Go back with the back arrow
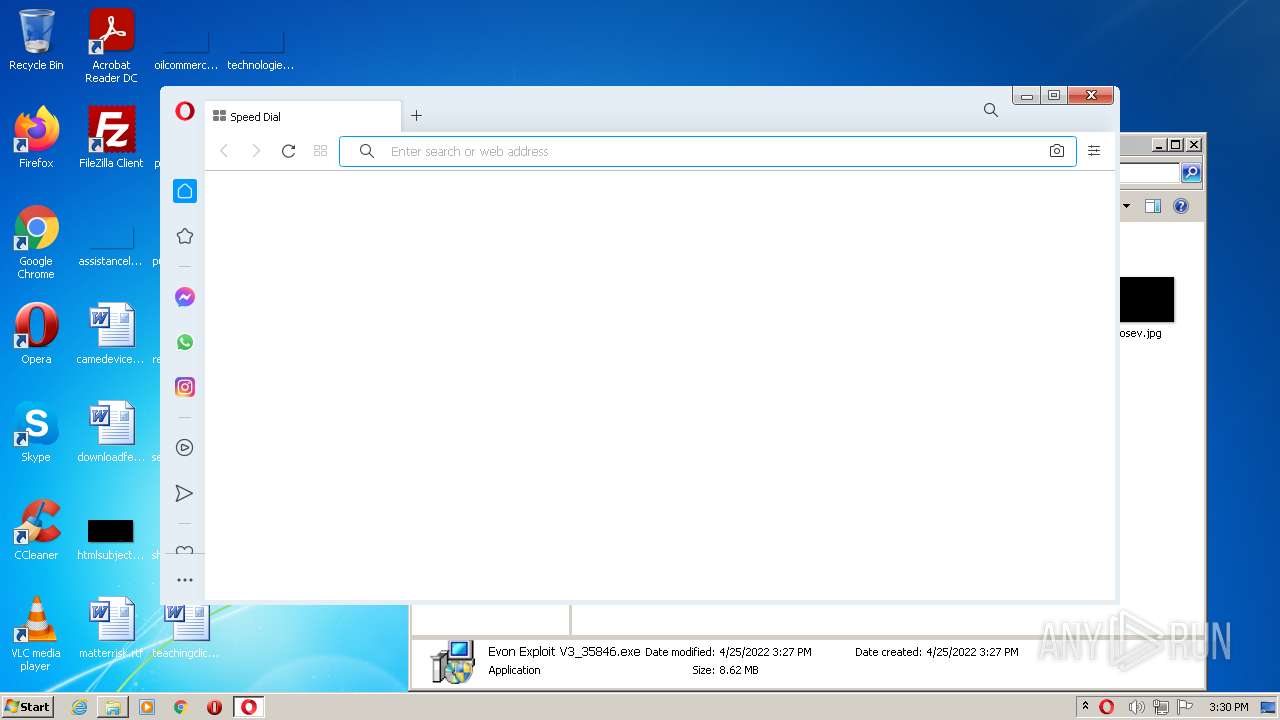The image size is (1280, 720). click(224, 151)
